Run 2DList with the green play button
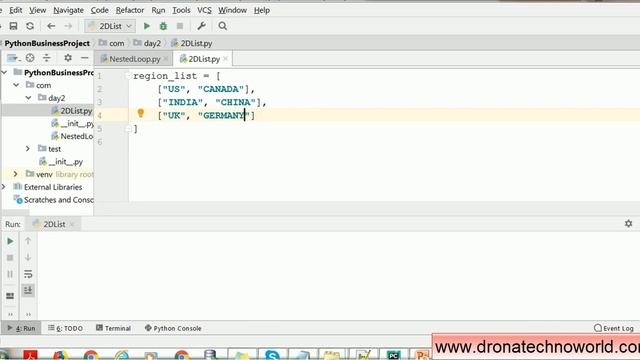640x360 pixels. click(147, 26)
